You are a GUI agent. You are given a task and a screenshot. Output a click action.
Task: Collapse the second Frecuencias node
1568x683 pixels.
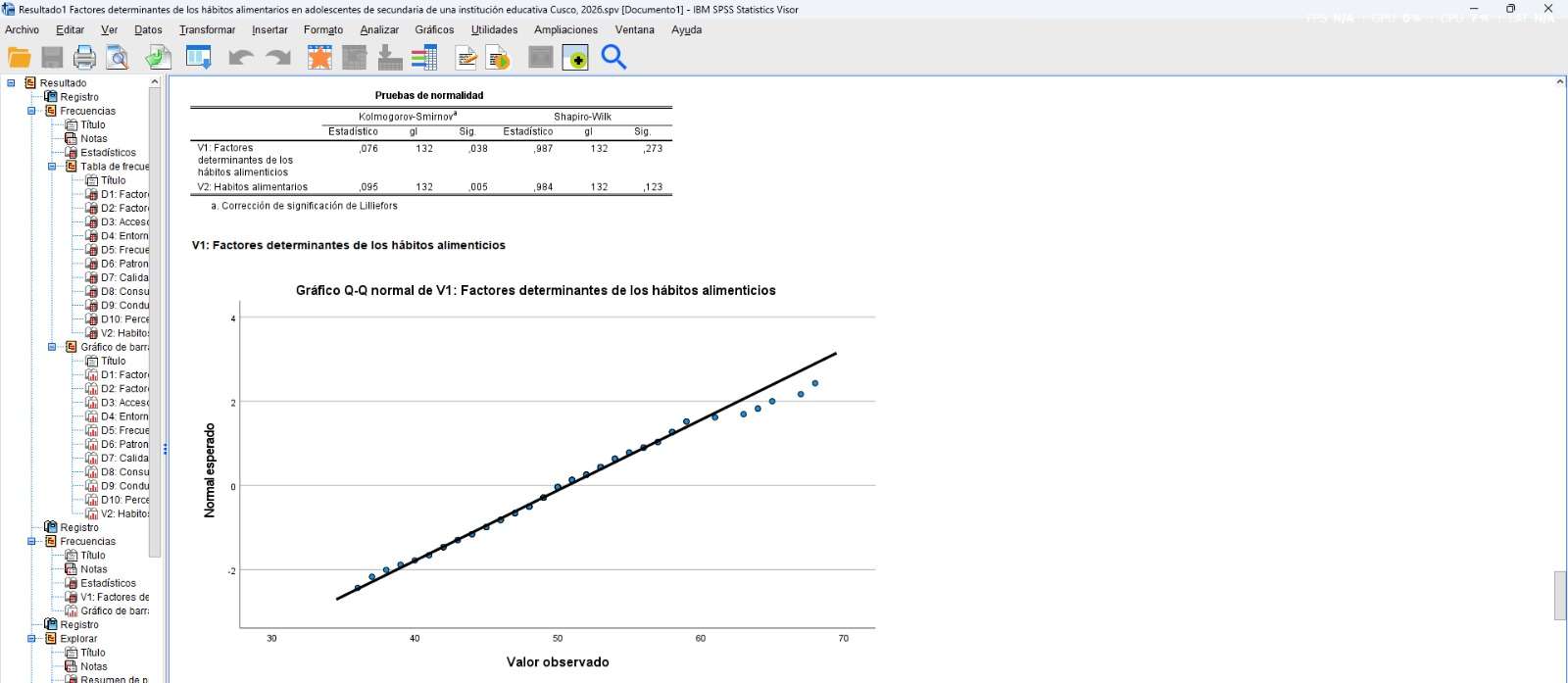click(31, 542)
